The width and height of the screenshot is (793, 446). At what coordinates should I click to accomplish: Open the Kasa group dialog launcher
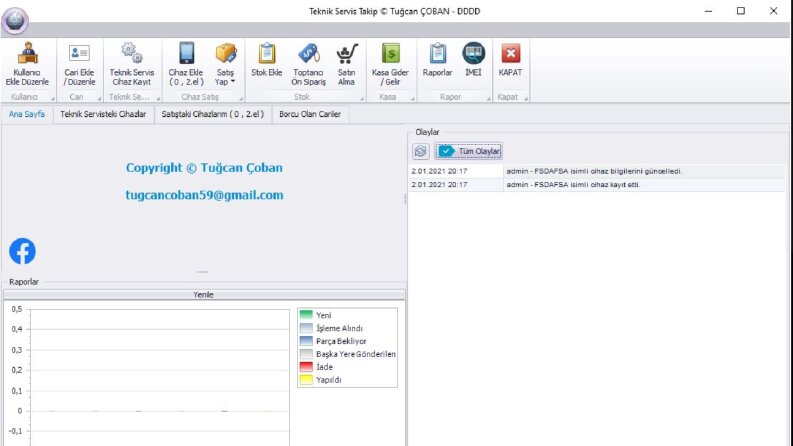[413, 99]
